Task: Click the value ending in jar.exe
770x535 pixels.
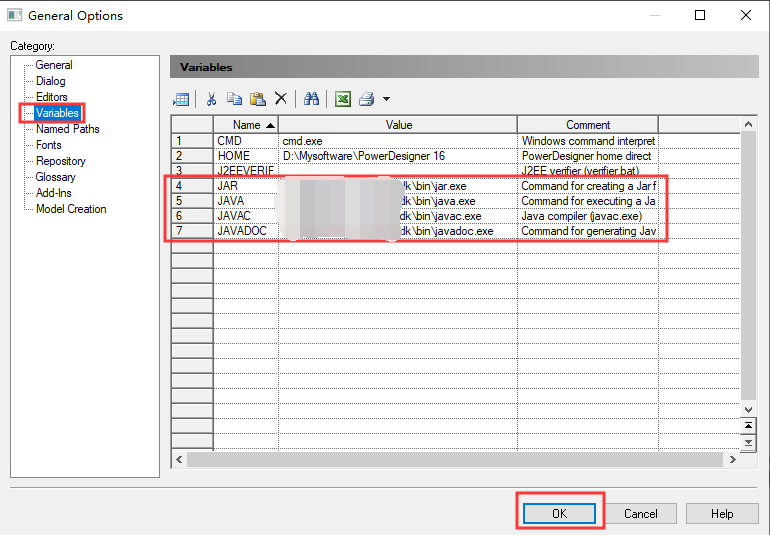Action: coord(398,186)
